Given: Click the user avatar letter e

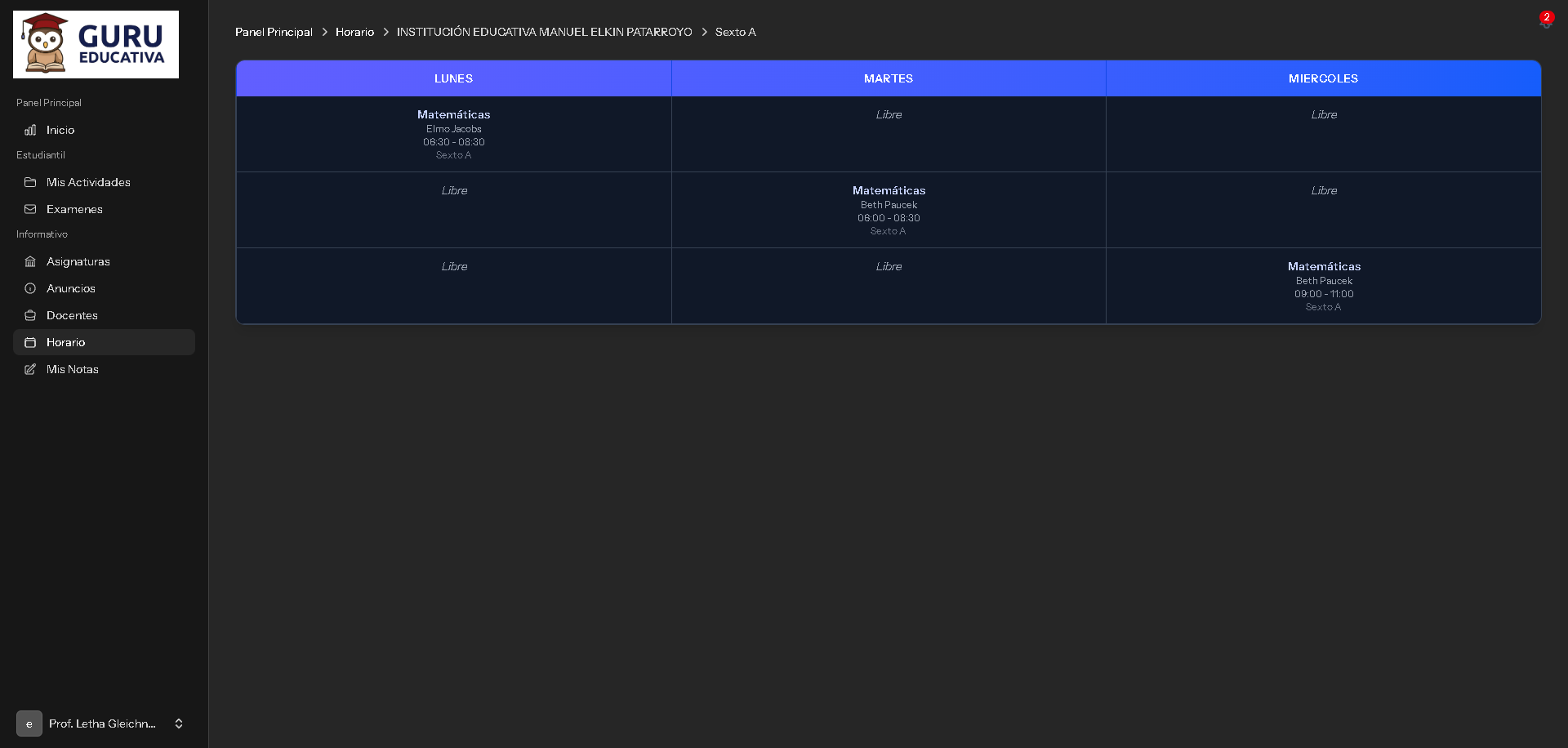Looking at the screenshot, I should pyautogui.click(x=29, y=724).
